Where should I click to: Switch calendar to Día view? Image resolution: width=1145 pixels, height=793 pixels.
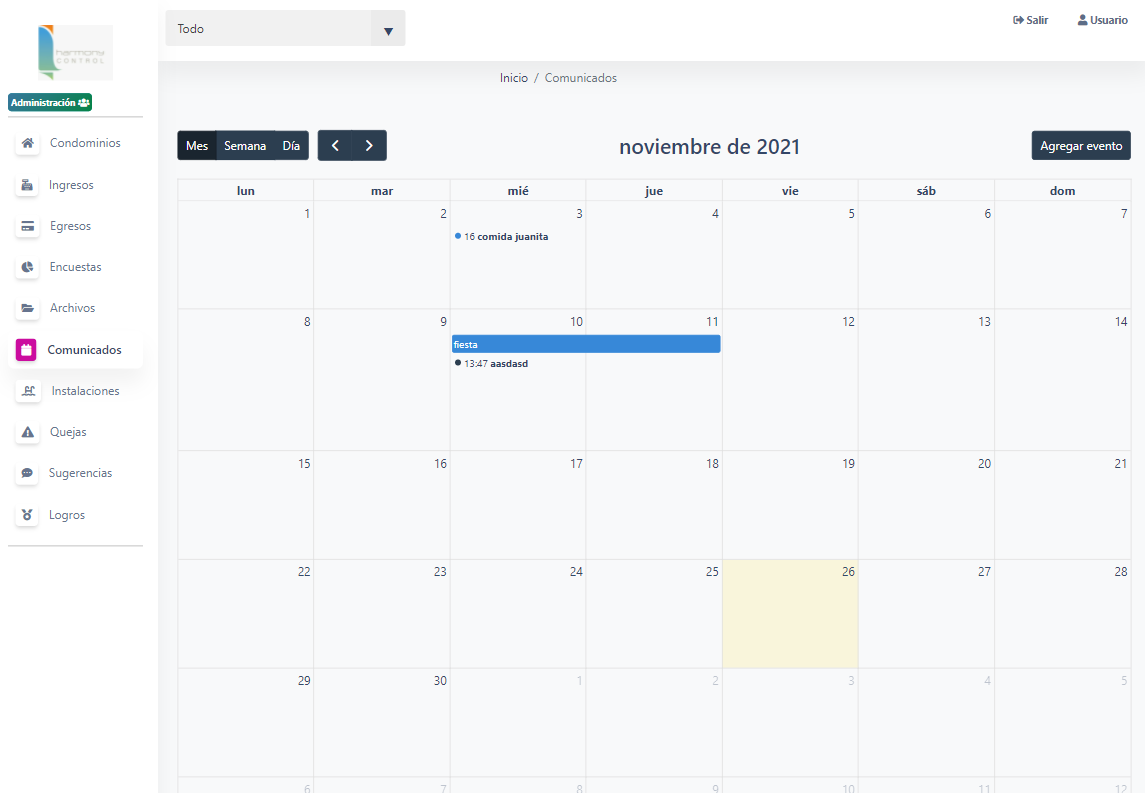click(x=291, y=146)
